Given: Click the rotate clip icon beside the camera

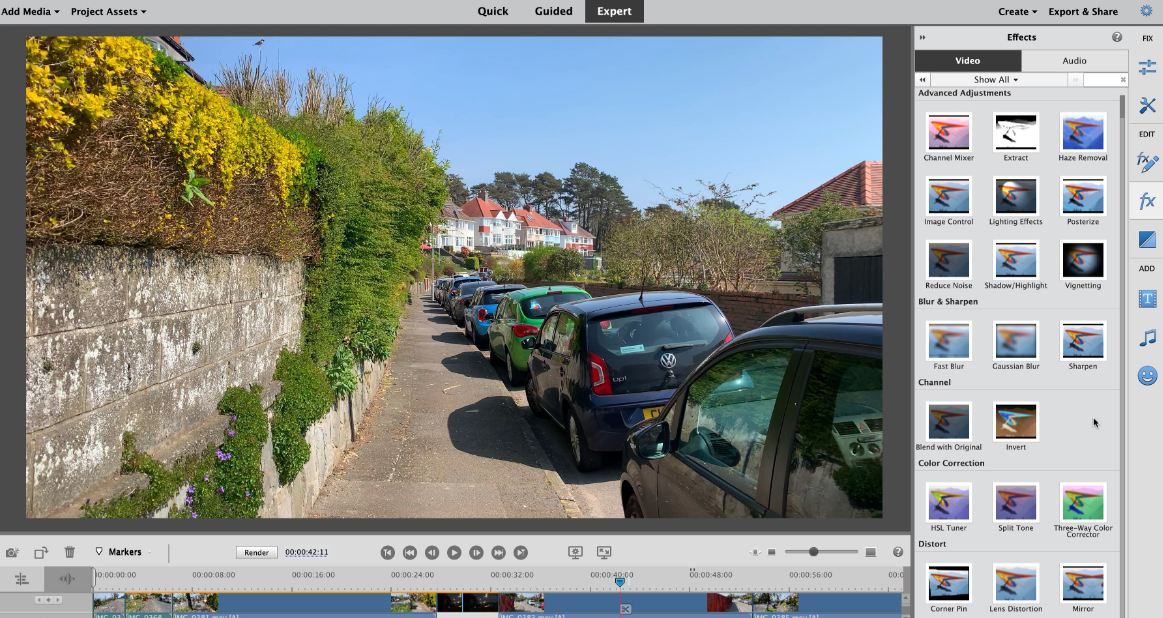Looking at the screenshot, I should tap(41, 552).
